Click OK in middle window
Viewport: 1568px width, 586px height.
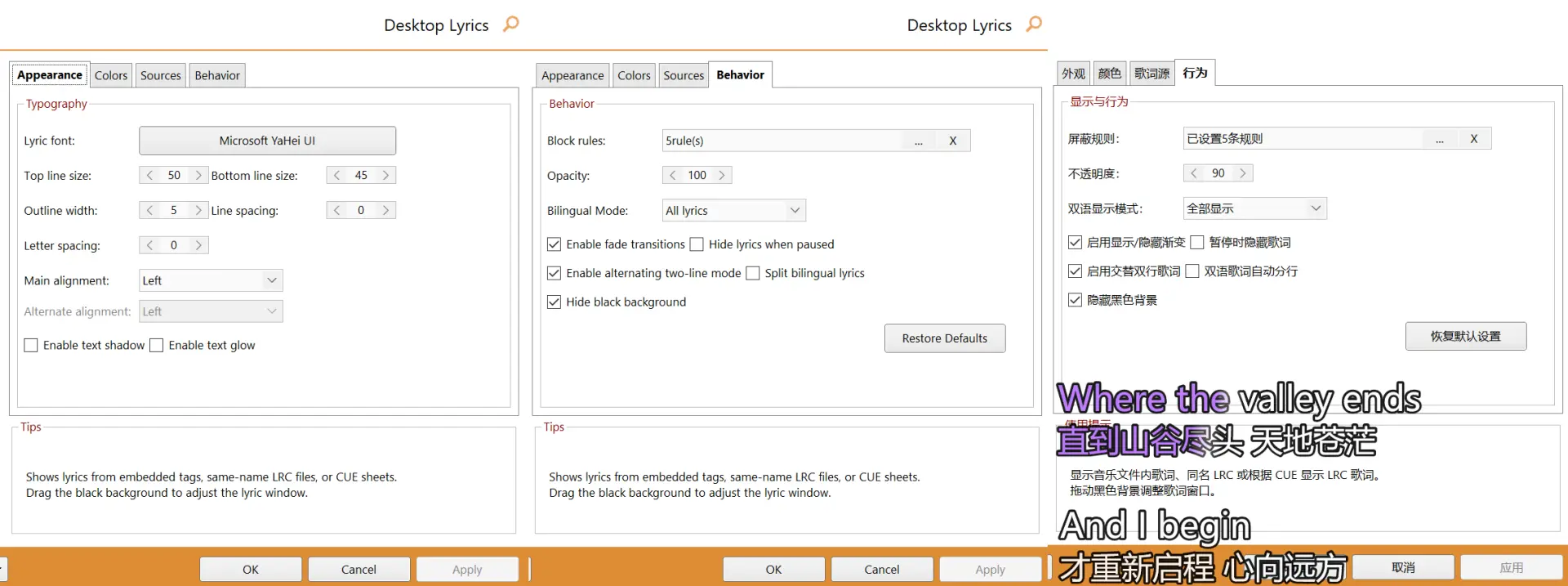773,569
